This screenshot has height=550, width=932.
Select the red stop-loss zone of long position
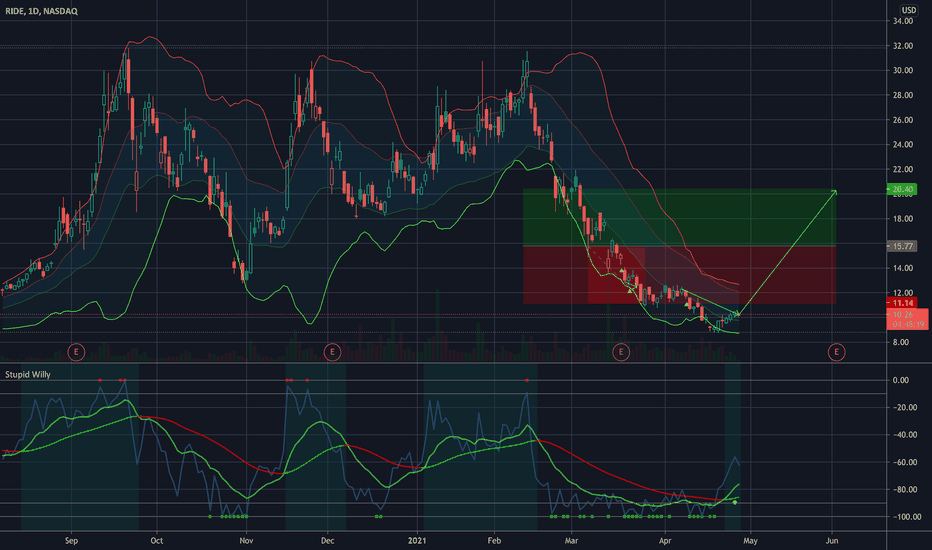(679, 274)
